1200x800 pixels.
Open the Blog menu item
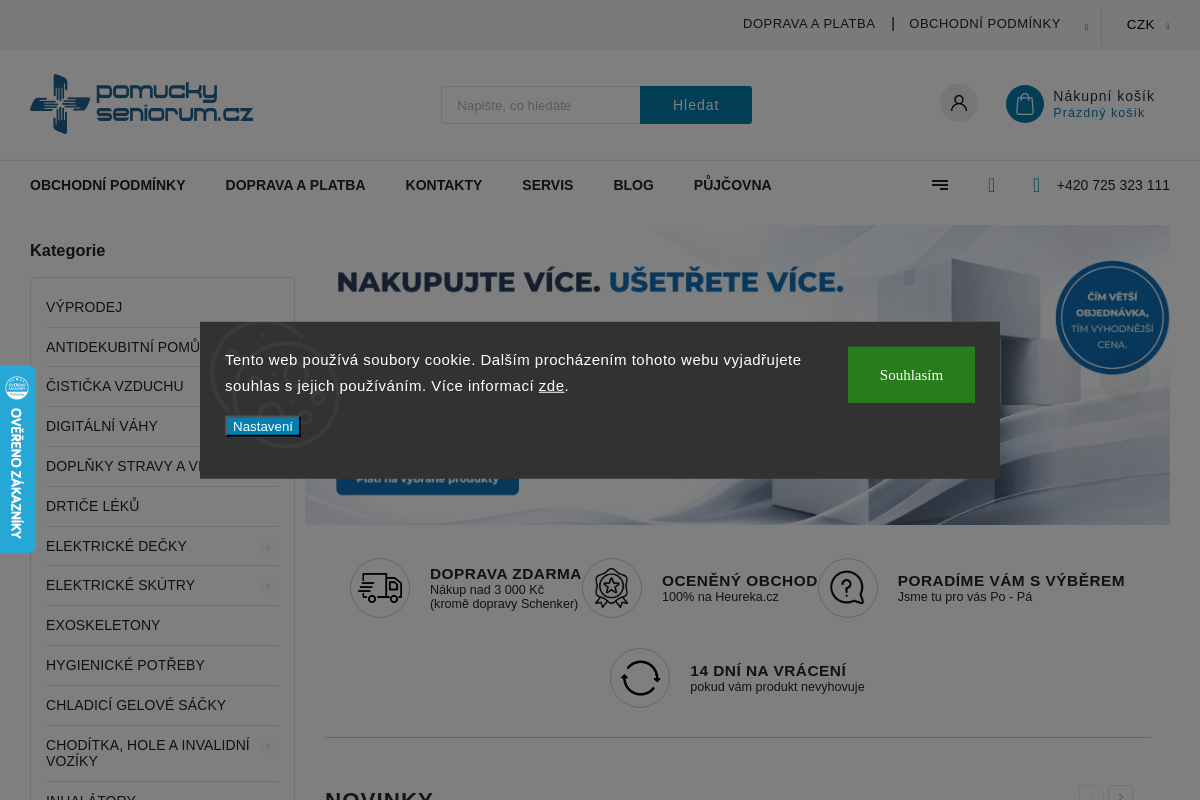click(x=633, y=185)
